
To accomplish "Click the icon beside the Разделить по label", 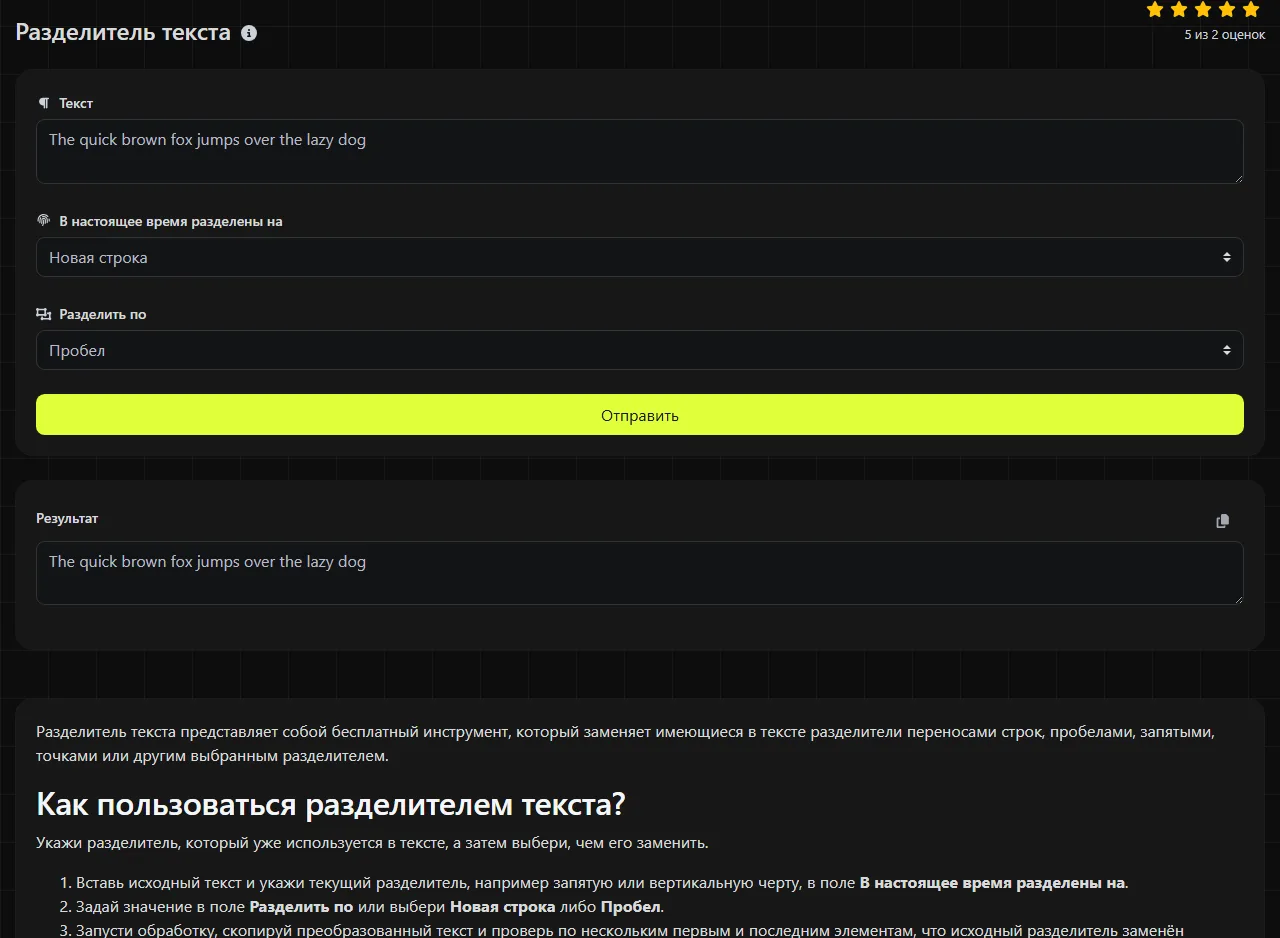I will coord(43,314).
